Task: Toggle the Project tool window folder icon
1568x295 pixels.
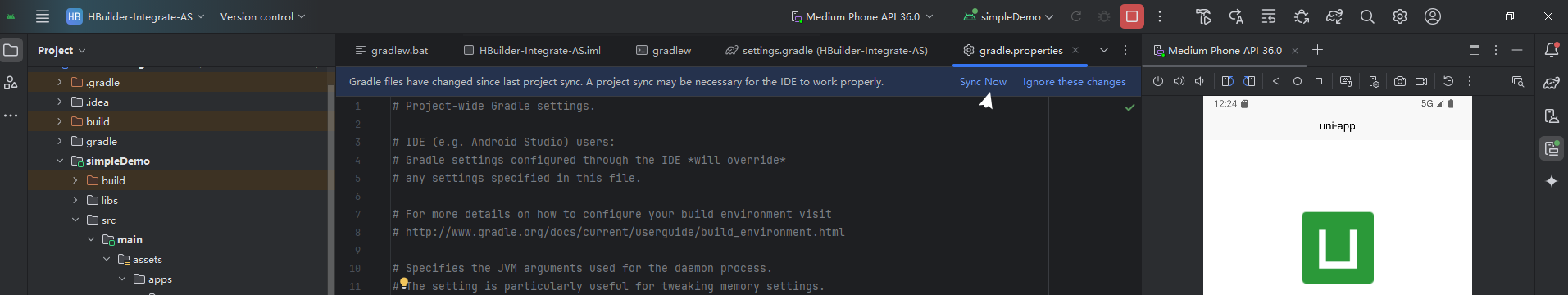Action: pyautogui.click(x=11, y=50)
